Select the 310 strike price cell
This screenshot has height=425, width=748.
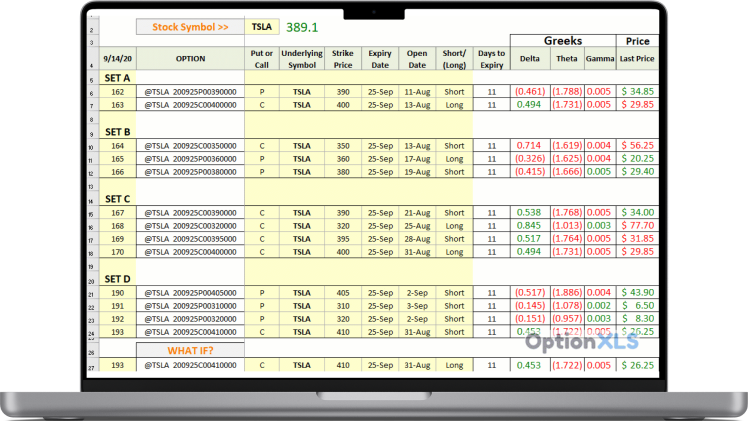click(343, 306)
